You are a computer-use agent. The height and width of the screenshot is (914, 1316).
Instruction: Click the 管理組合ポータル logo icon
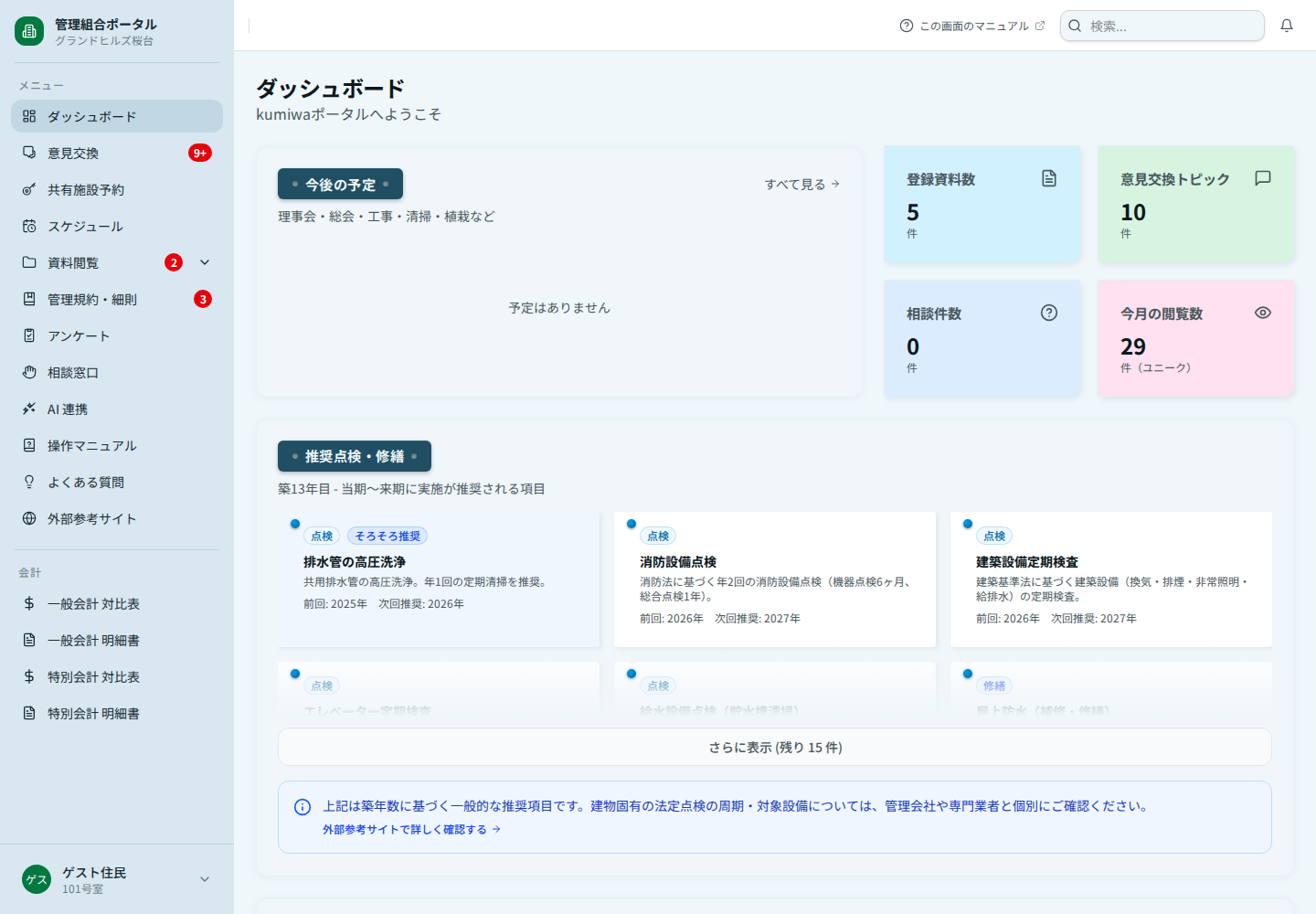click(x=29, y=31)
